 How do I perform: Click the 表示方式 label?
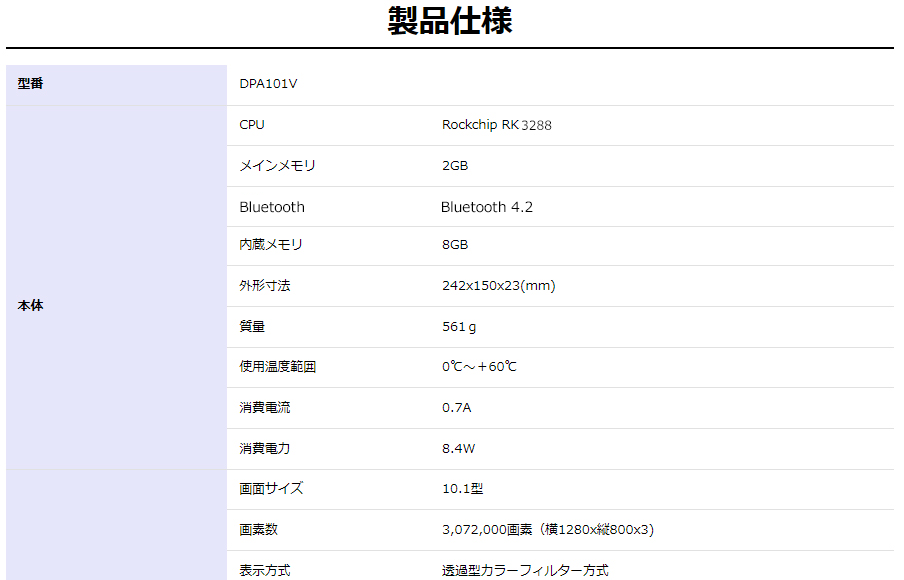[x=265, y=570]
